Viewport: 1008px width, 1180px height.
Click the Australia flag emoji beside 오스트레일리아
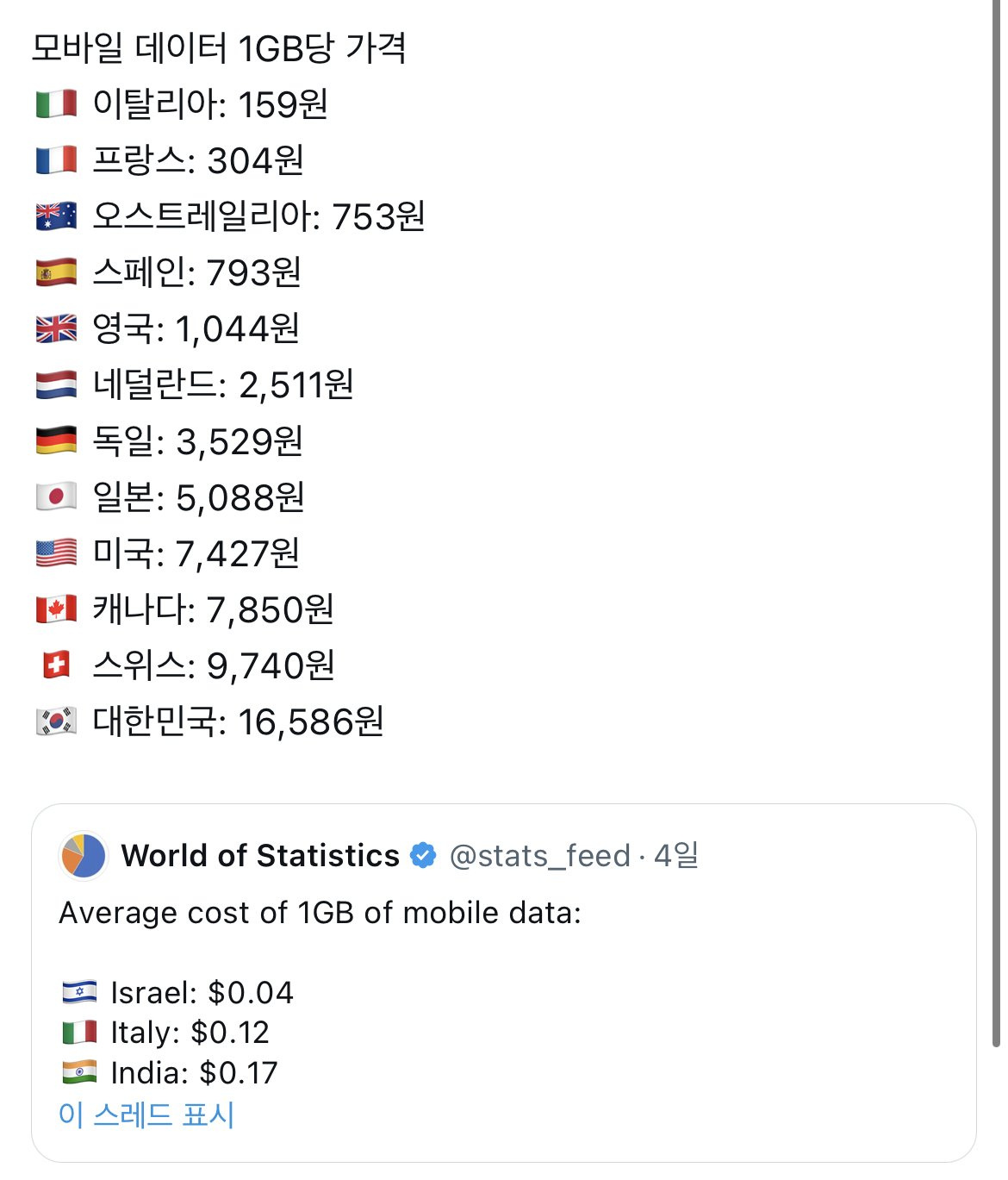[x=56, y=216]
